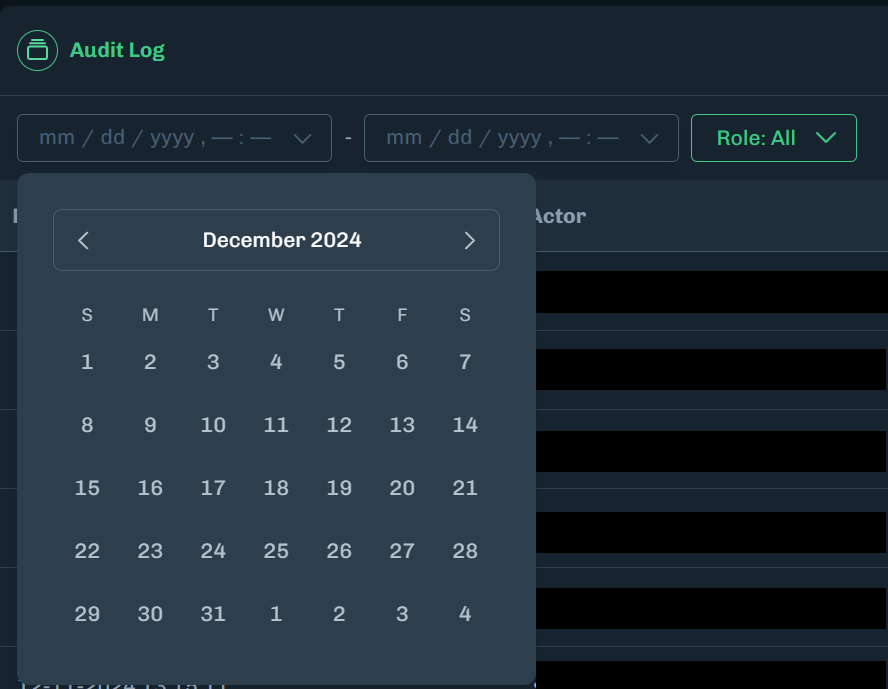
Task: Open the end date picker chevron
Action: (x=649, y=138)
